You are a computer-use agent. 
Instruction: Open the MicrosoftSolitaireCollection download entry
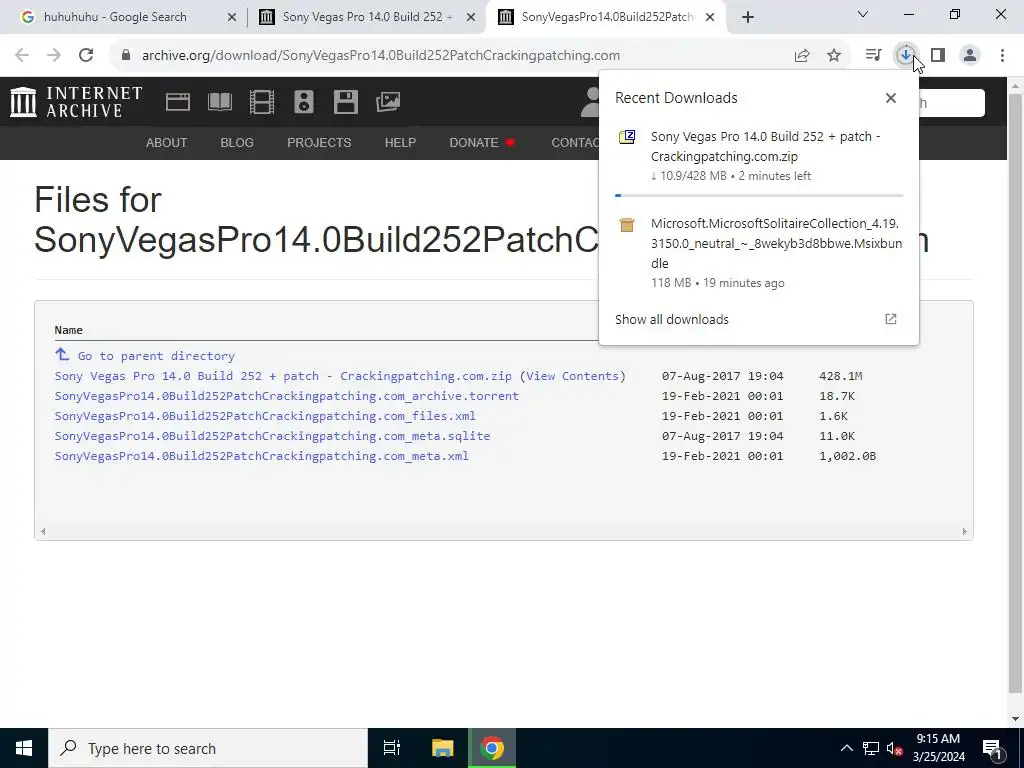tap(759, 253)
